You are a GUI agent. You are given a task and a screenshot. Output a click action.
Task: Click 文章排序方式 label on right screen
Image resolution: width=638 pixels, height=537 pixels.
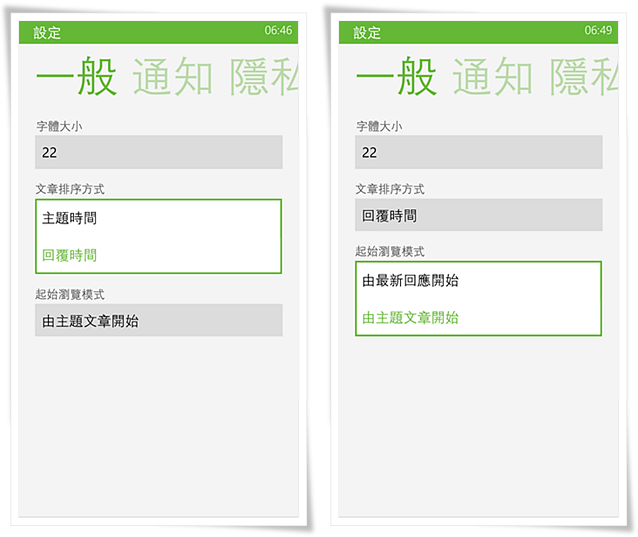pyautogui.click(x=390, y=189)
